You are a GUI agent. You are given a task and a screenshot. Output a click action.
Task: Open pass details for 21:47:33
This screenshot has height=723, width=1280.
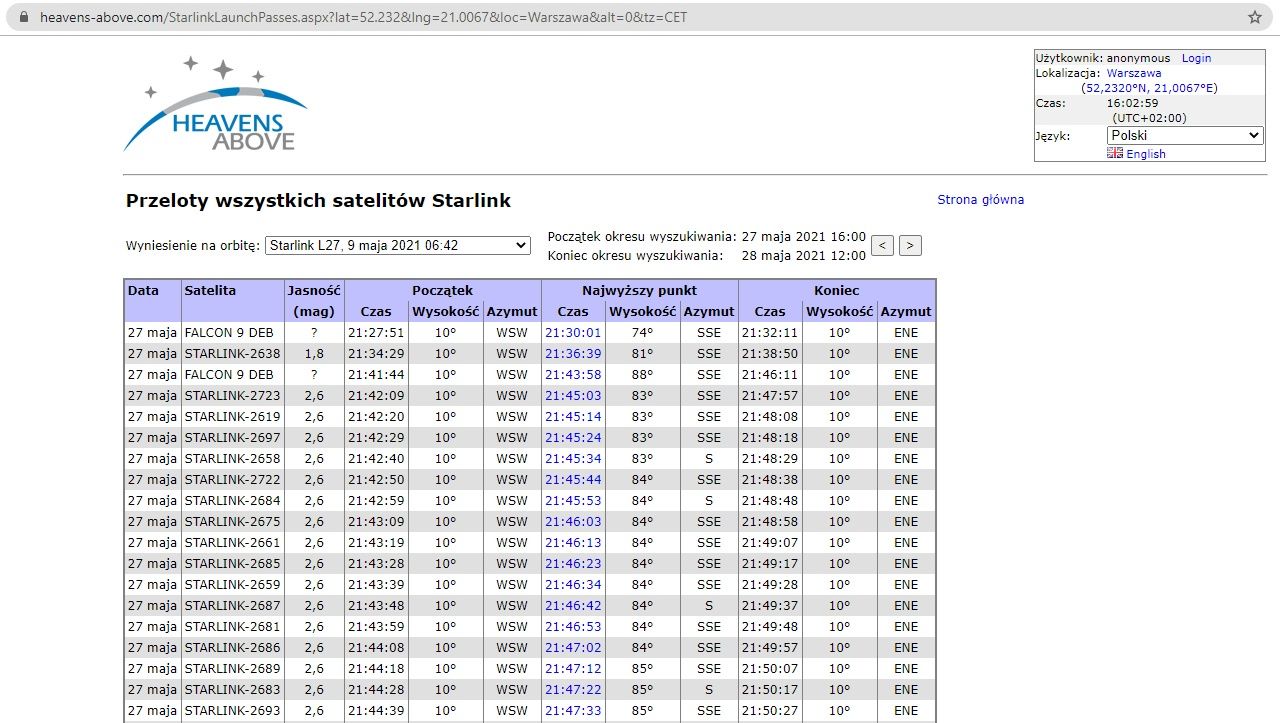point(573,711)
